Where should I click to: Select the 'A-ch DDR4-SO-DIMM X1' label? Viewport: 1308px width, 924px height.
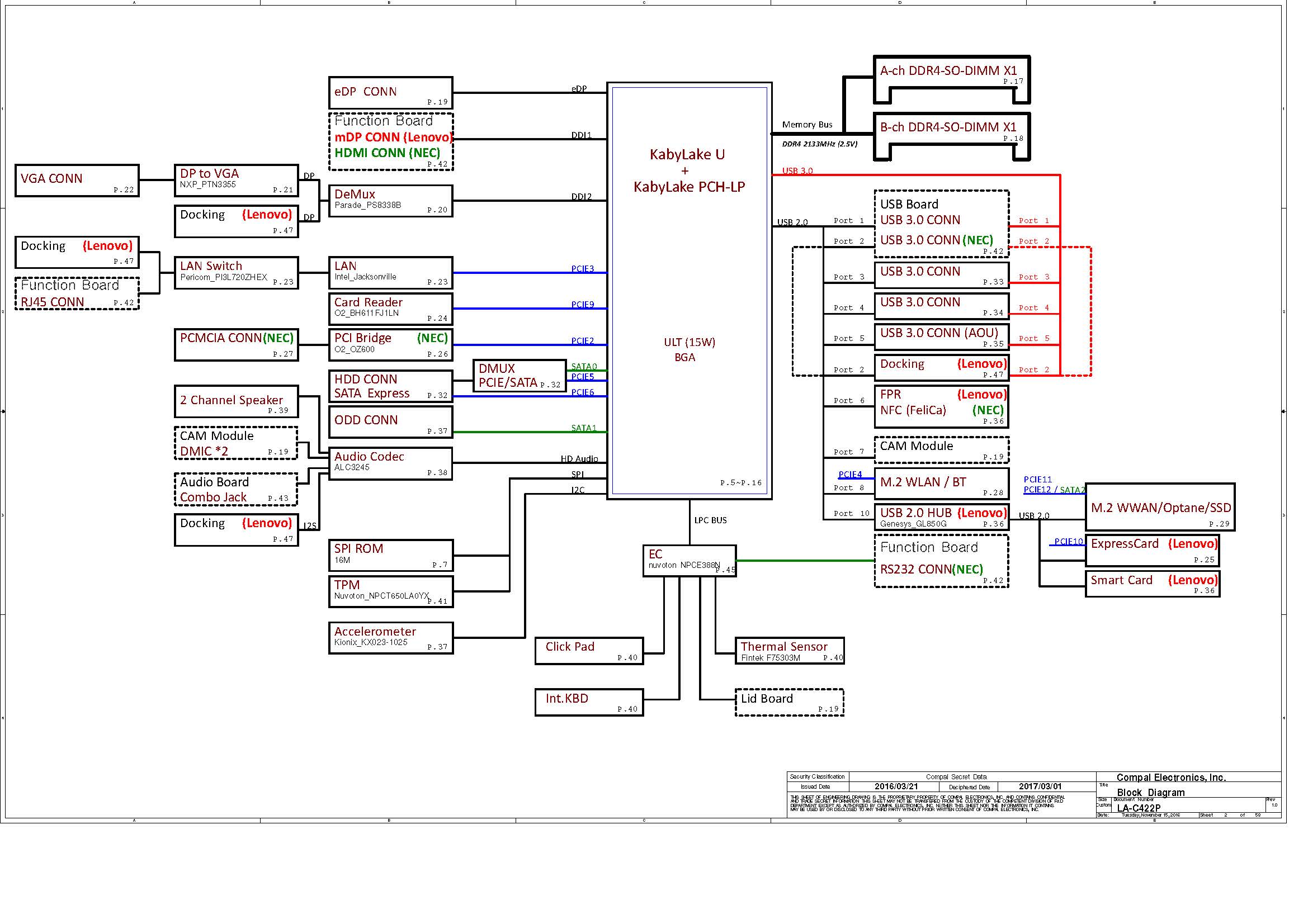[948, 70]
